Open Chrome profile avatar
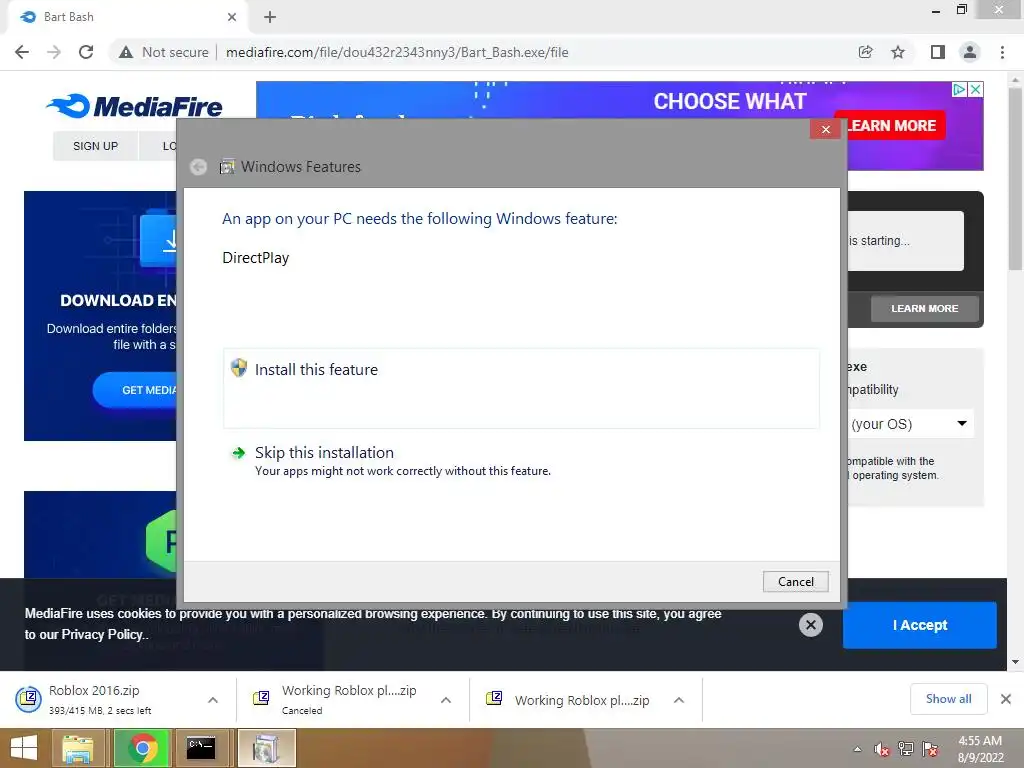 [x=970, y=52]
